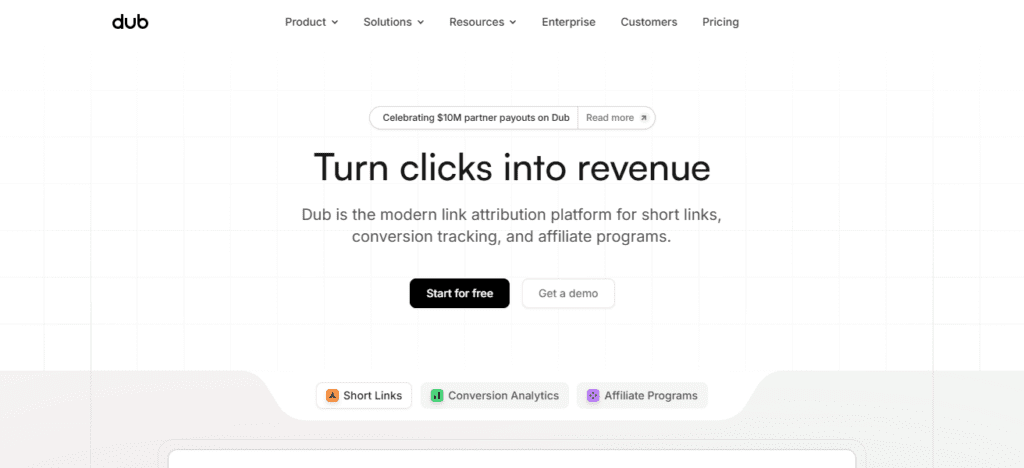1024x468 pixels.
Task: Open the Read more link
Action: 616,118
